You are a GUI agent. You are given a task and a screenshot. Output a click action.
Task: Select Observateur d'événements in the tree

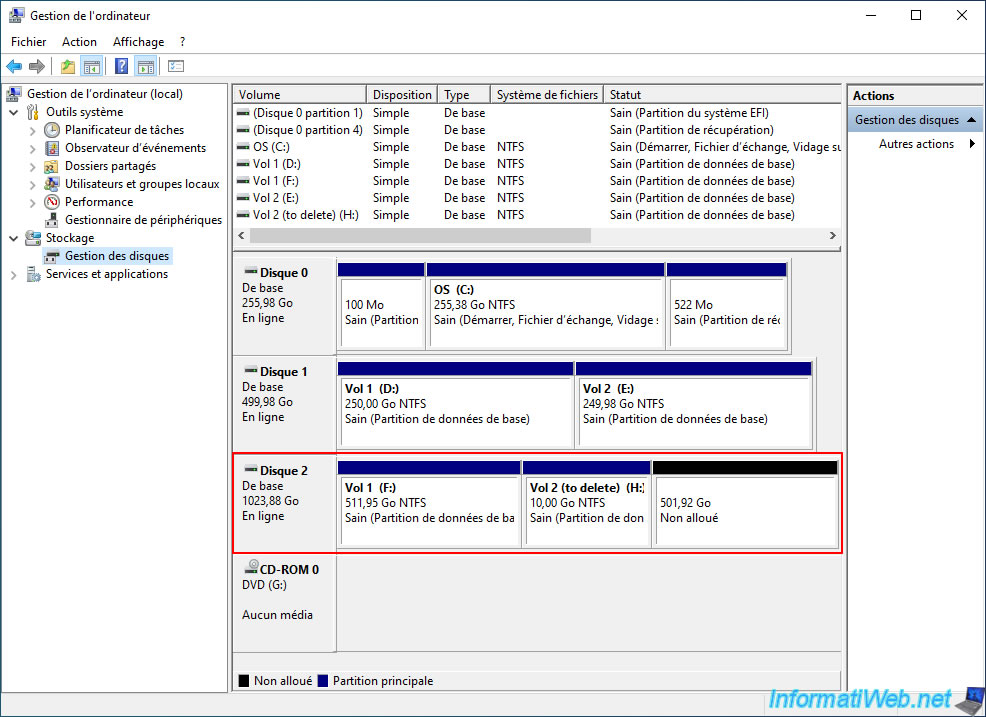pos(135,148)
